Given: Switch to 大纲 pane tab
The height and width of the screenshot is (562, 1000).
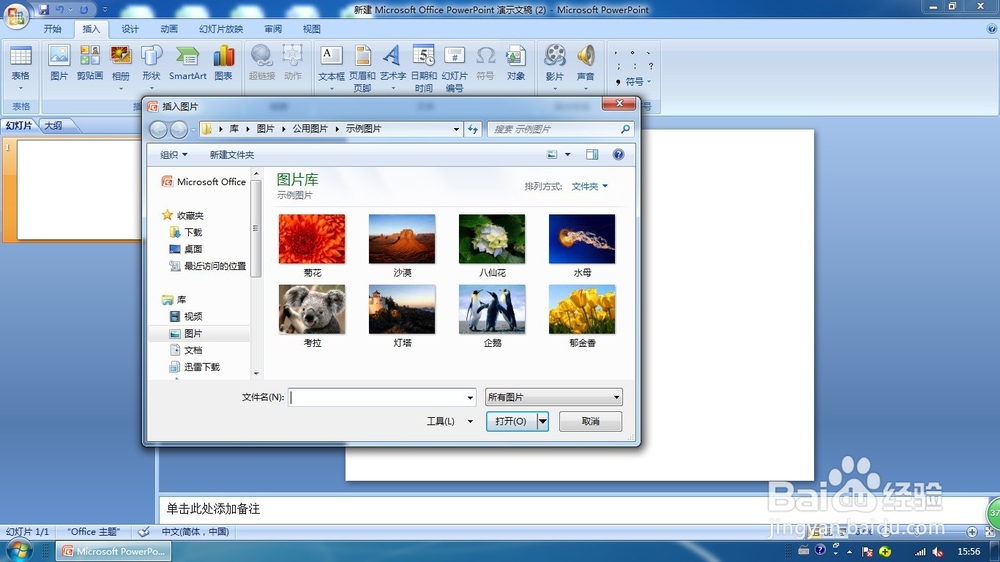Looking at the screenshot, I should click(x=54, y=126).
